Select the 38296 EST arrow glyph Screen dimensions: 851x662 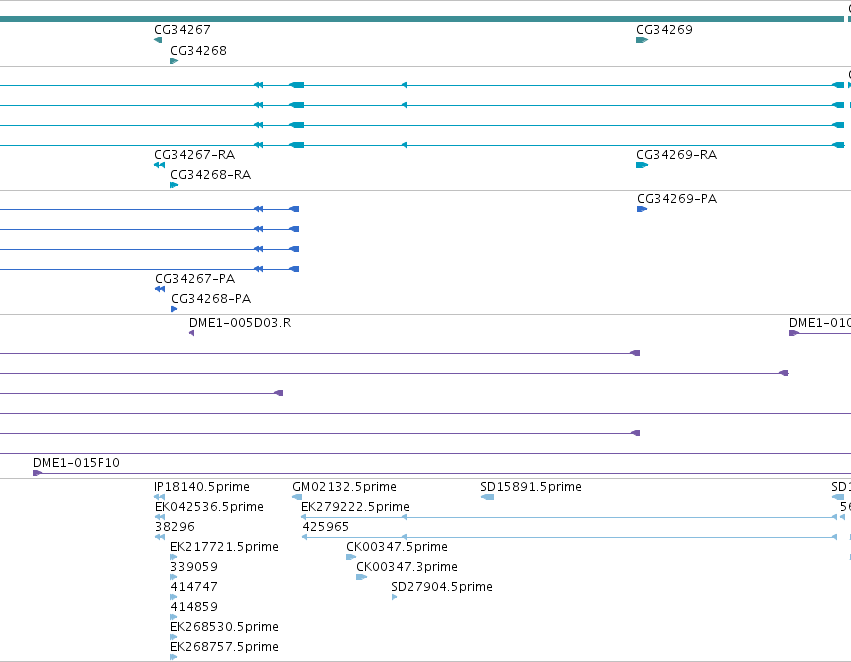pos(160,537)
